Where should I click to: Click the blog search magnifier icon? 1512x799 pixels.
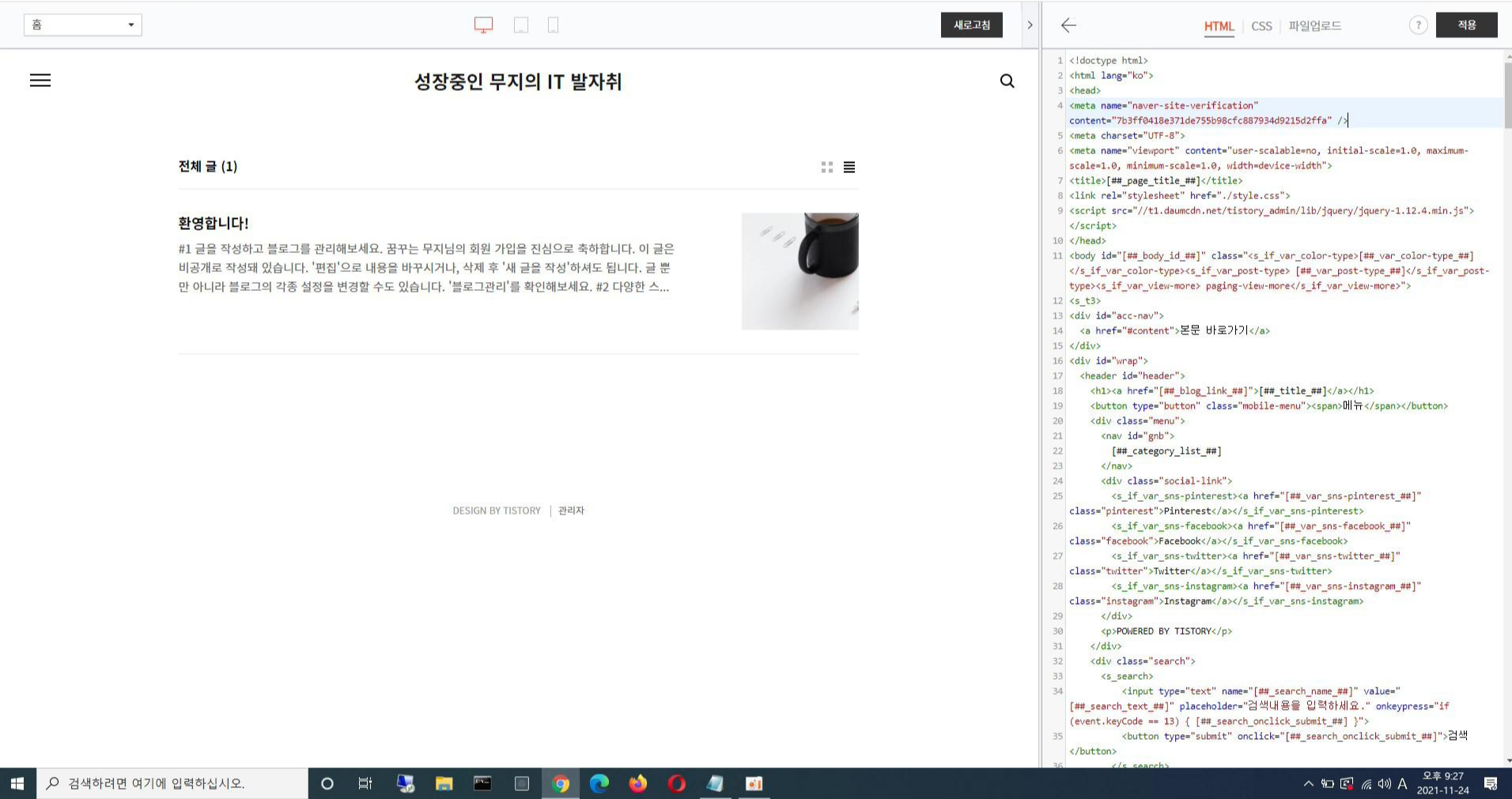pos(1007,81)
